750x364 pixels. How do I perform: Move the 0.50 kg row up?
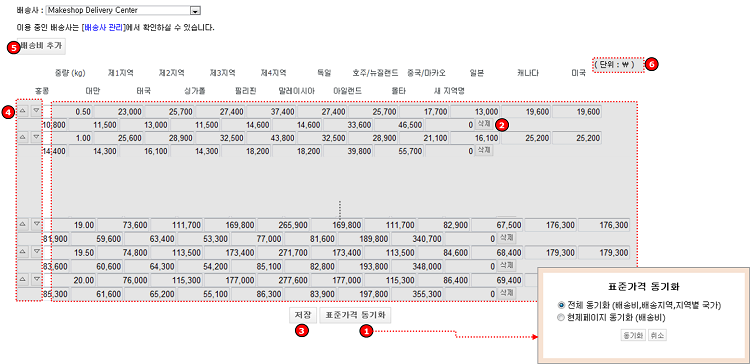pos(22,111)
